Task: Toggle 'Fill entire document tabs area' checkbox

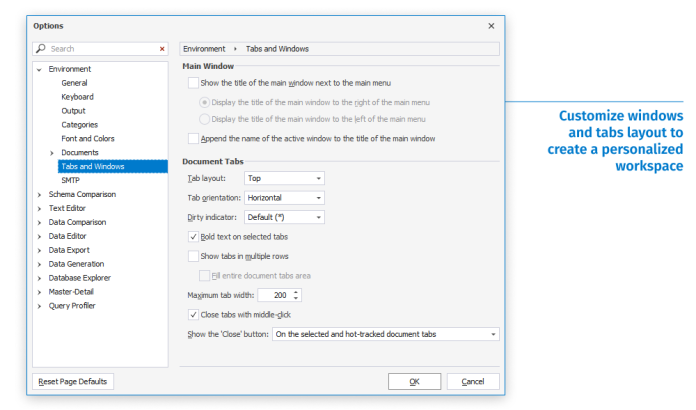Action: pyautogui.click(x=204, y=276)
